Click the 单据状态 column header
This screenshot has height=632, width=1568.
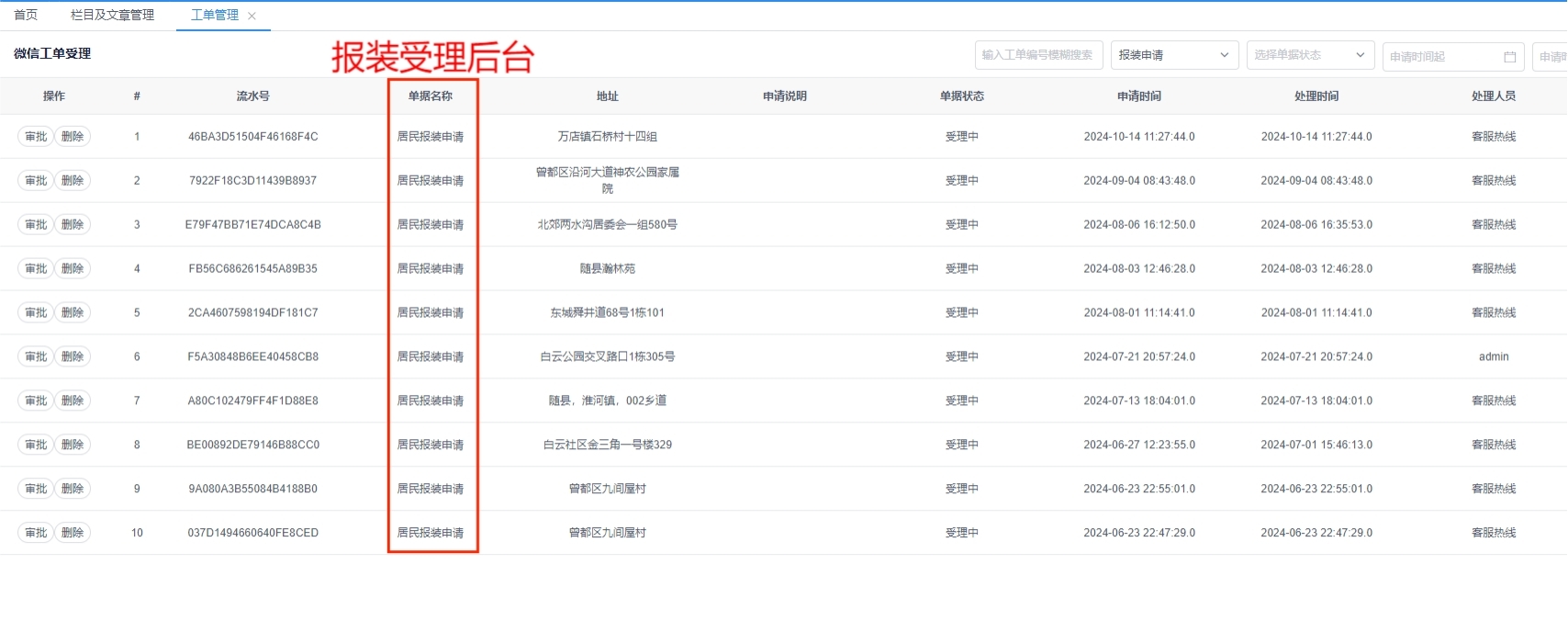(x=961, y=96)
